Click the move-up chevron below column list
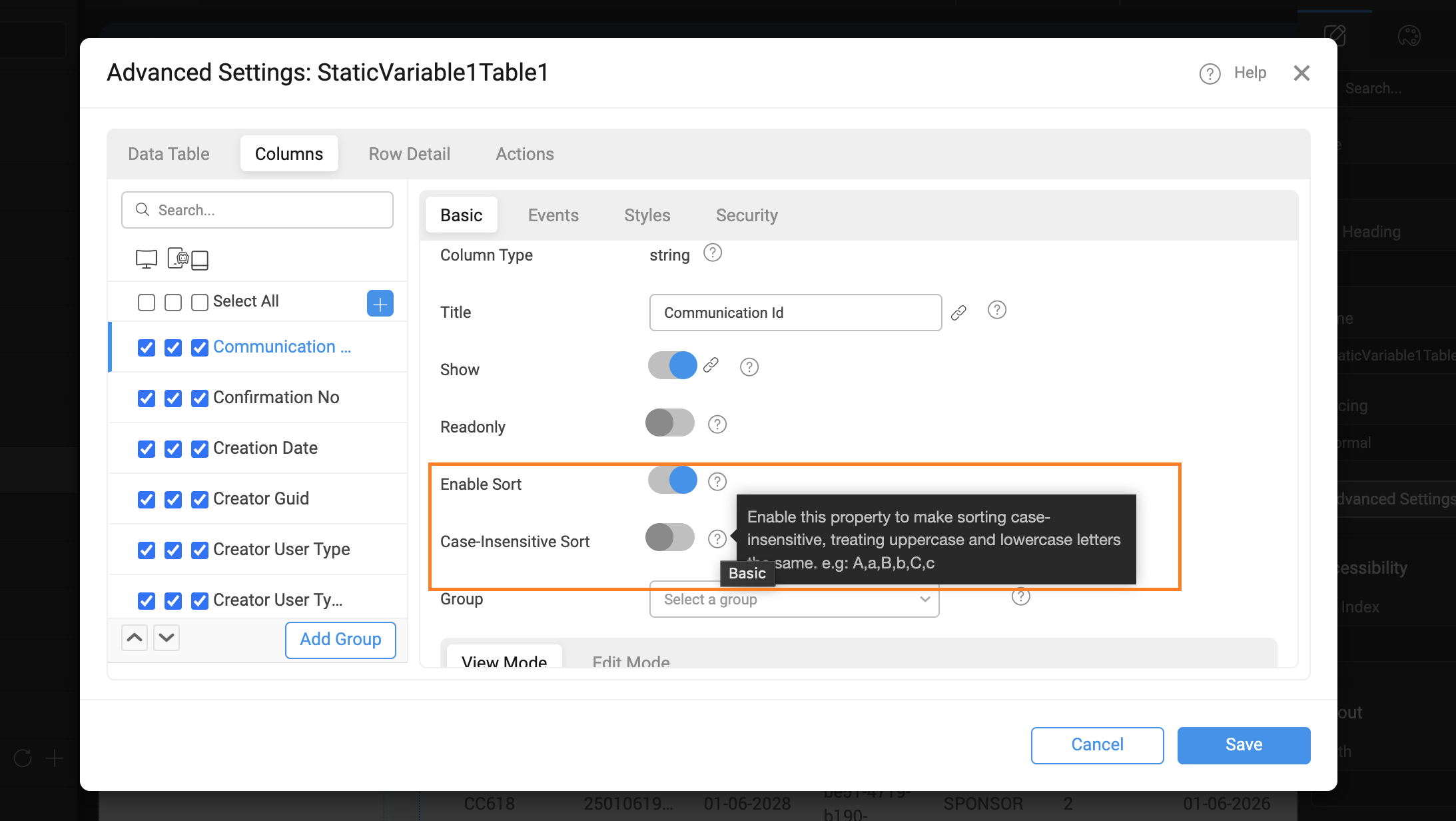The height and width of the screenshot is (821, 1456). tap(135, 638)
